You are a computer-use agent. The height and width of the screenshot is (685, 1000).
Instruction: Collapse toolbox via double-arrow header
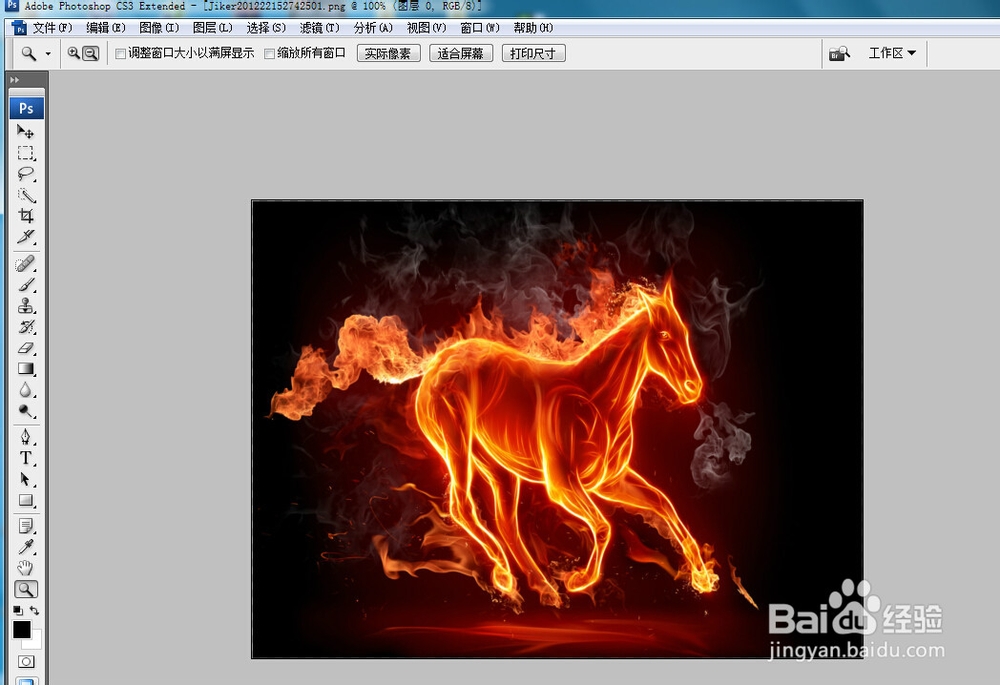[x=14, y=80]
